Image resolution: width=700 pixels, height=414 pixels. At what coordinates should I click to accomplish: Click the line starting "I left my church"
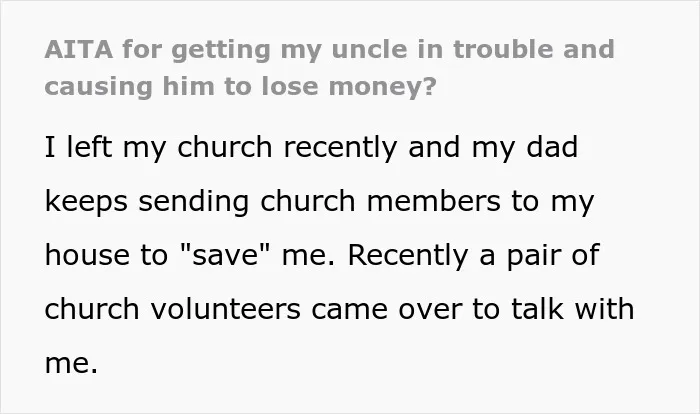pyautogui.click(x=311, y=148)
